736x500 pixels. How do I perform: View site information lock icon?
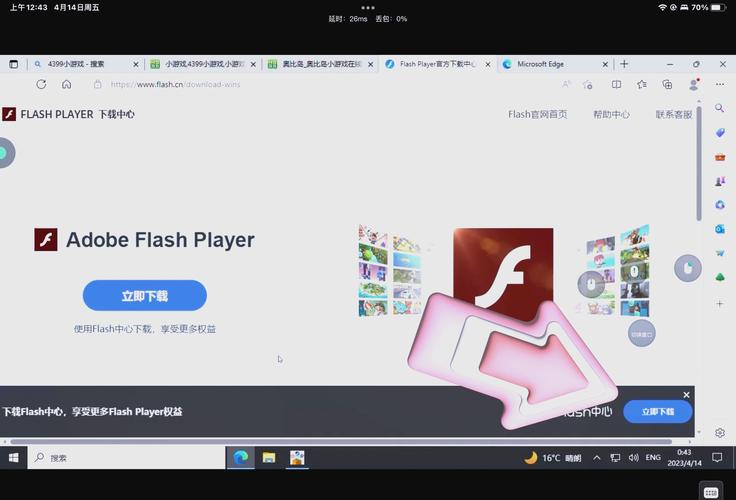(x=98, y=85)
